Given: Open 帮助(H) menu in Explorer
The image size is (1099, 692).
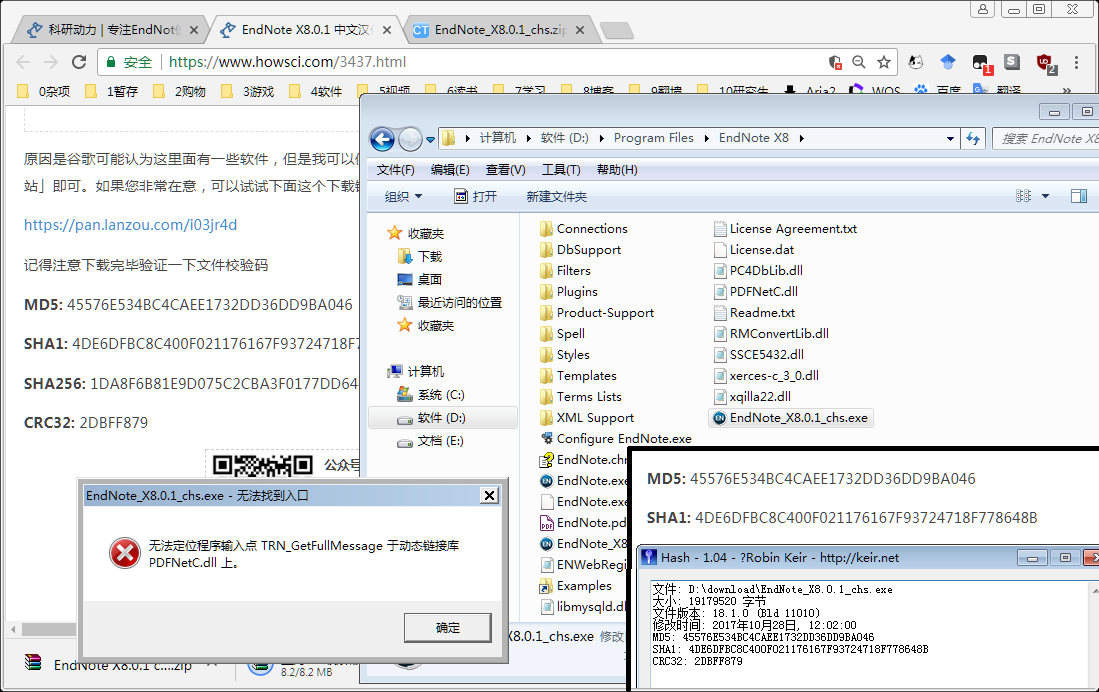Looking at the screenshot, I should click(617, 170).
